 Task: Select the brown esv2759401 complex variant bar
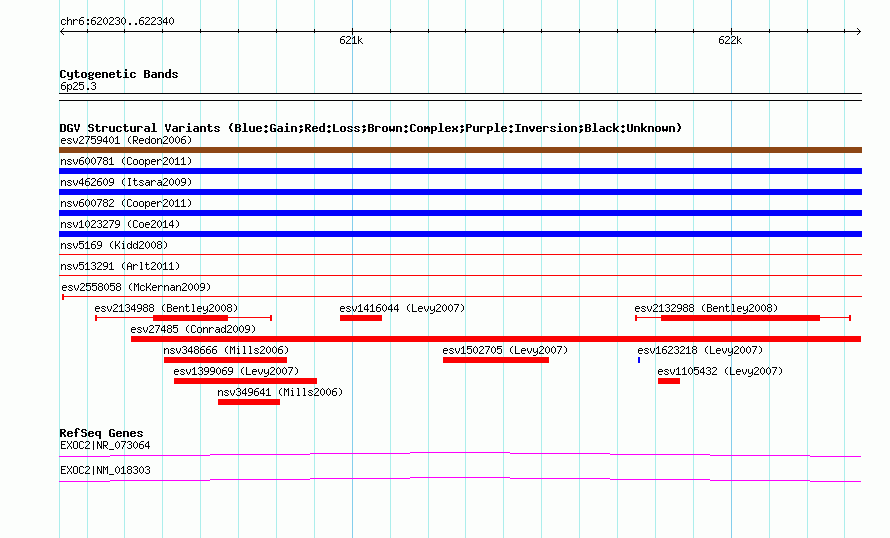tap(460, 150)
